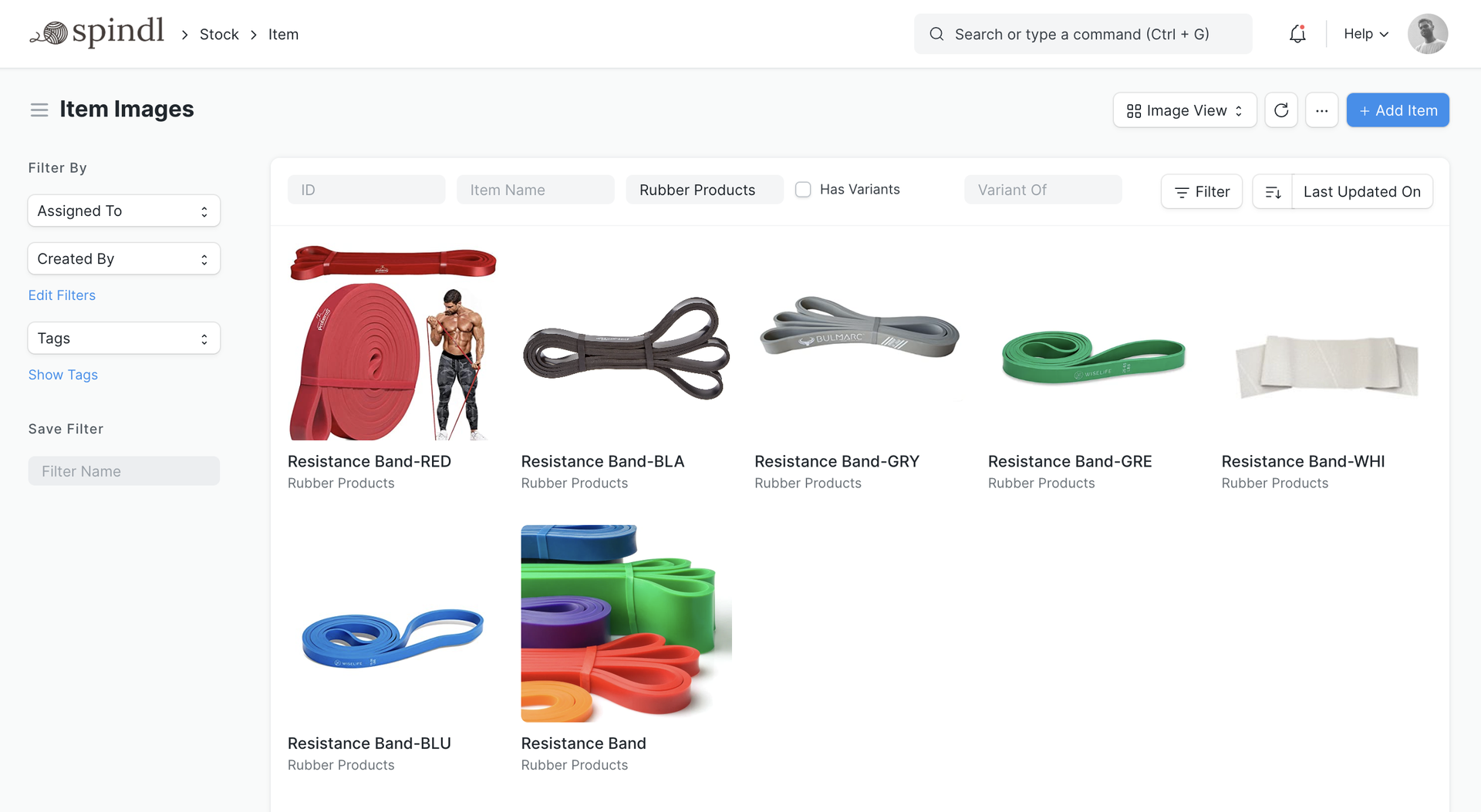Screen dimensions: 1481x812
Task: Click the Edit Filters link
Action: pyautogui.click(x=62, y=295)
